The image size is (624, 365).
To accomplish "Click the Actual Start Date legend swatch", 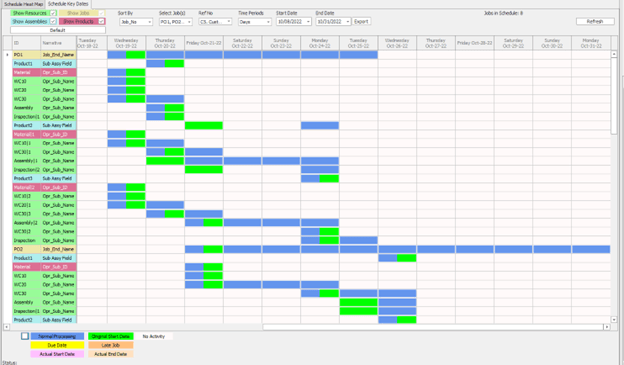I will [57, 354].
